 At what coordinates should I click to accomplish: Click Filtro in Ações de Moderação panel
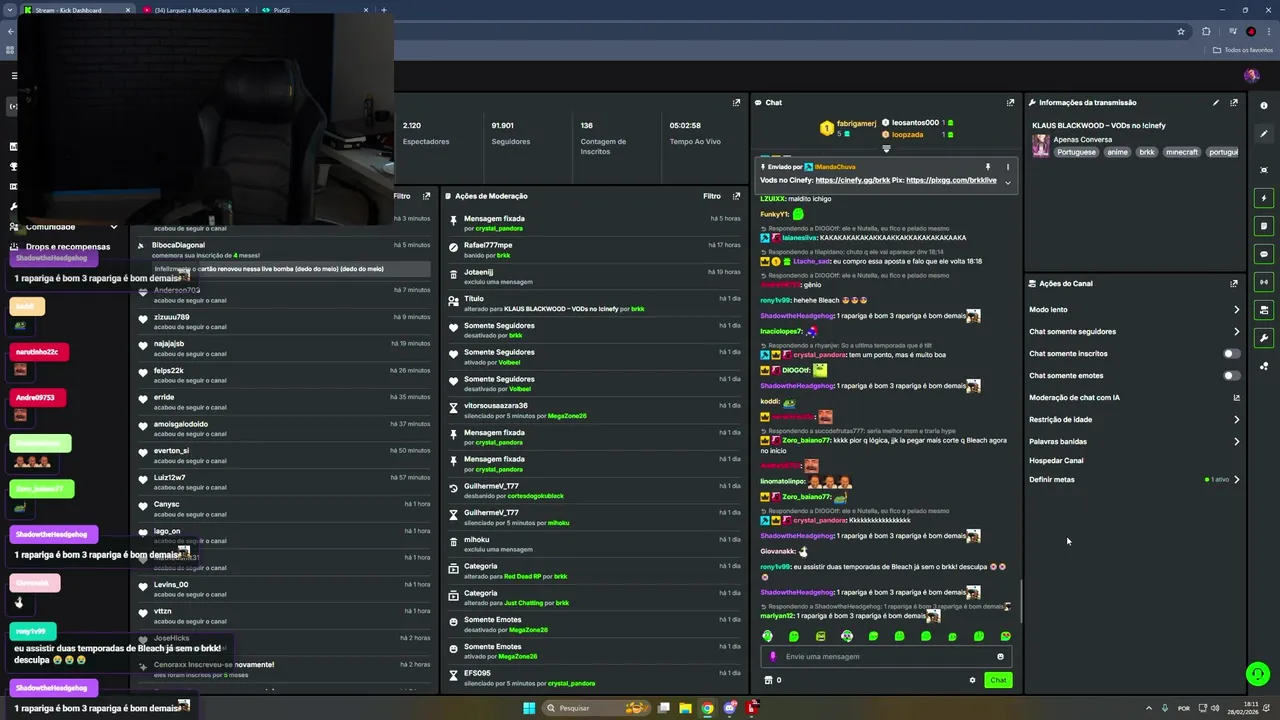pyautogui.click(x=711, y=196)
